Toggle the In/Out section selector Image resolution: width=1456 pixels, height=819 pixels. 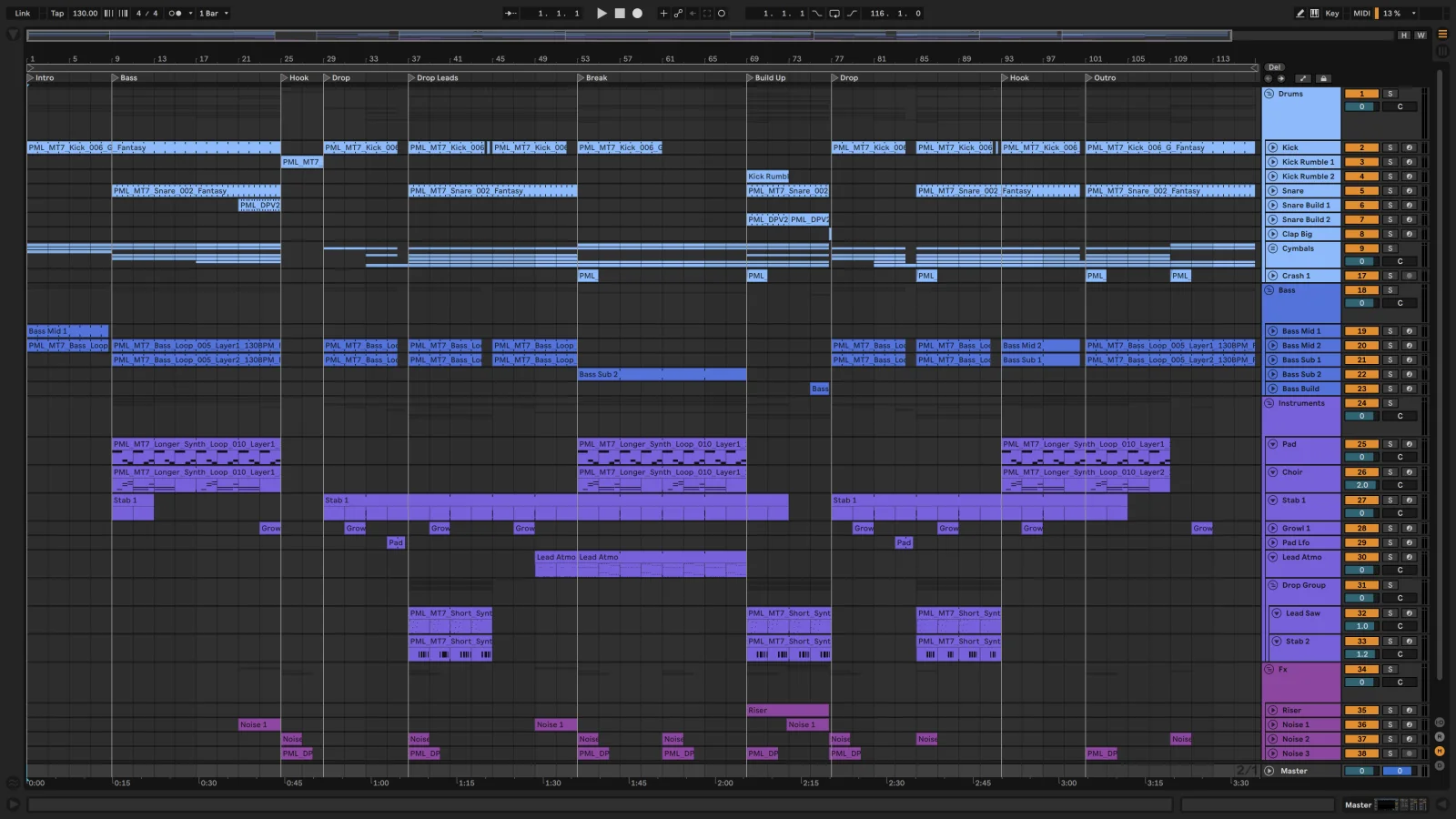tap(1440, 723)
